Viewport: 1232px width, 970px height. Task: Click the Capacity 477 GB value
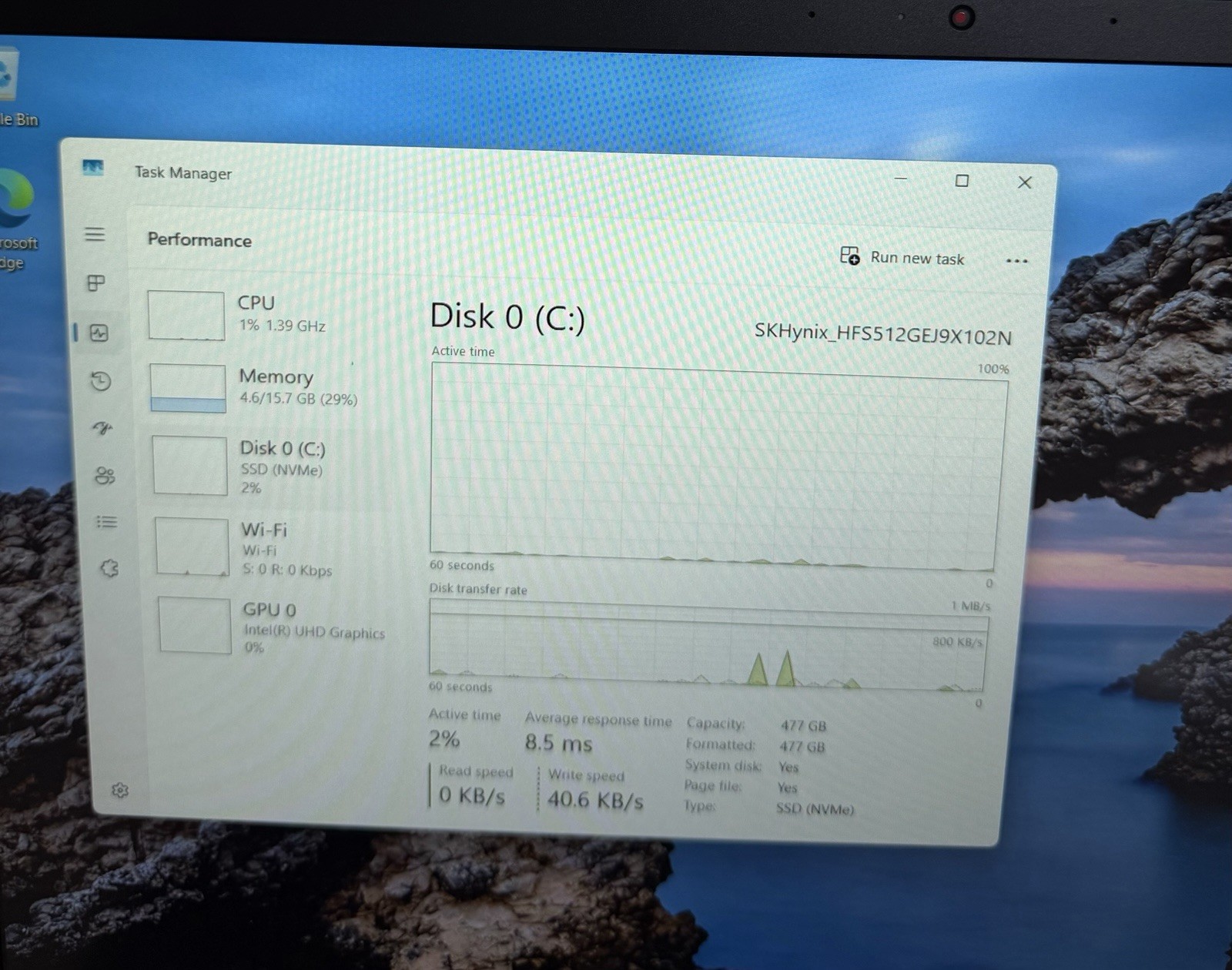803,726
